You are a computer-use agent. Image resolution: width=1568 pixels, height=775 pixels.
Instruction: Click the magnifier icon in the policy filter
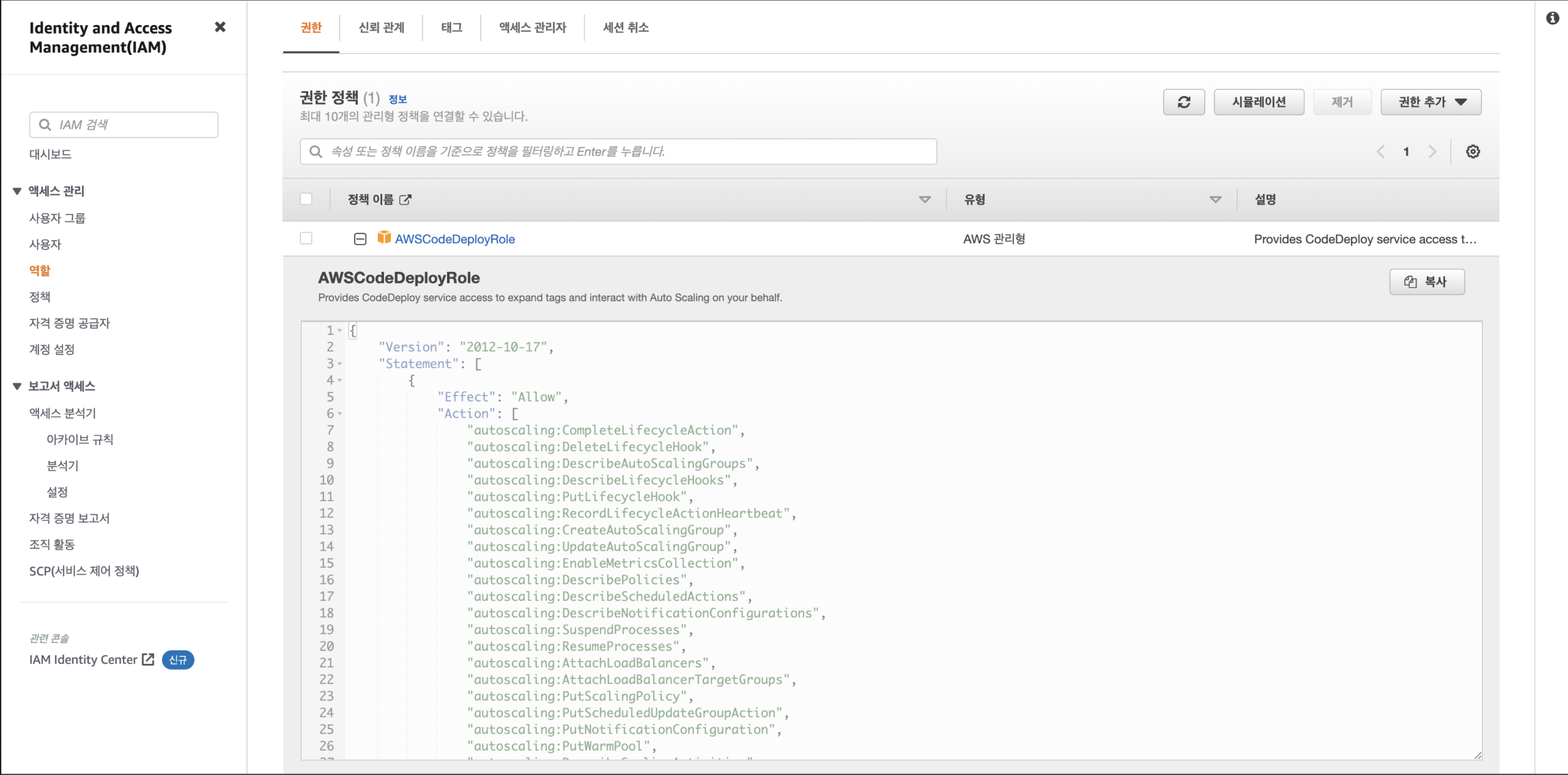click(x=316, y=152)
